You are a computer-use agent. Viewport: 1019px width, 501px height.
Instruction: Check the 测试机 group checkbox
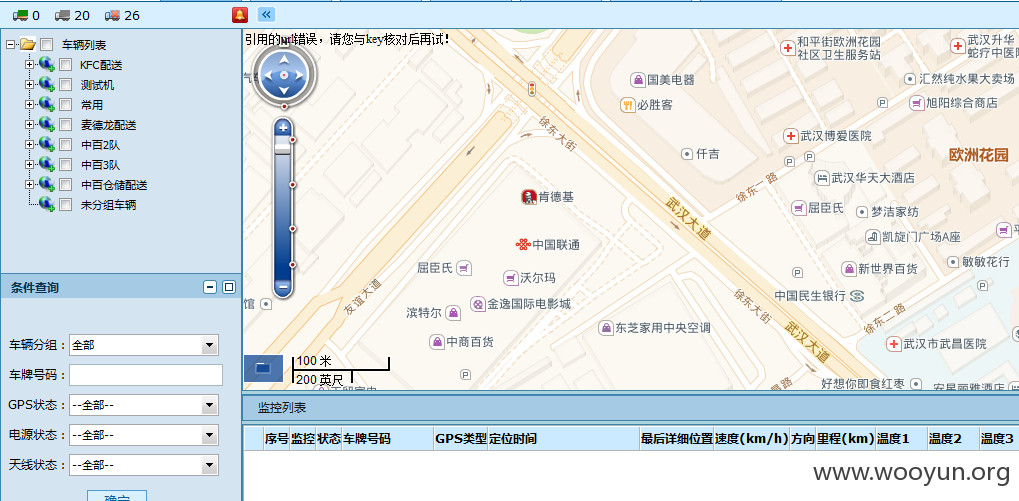(x=66, y=84)
